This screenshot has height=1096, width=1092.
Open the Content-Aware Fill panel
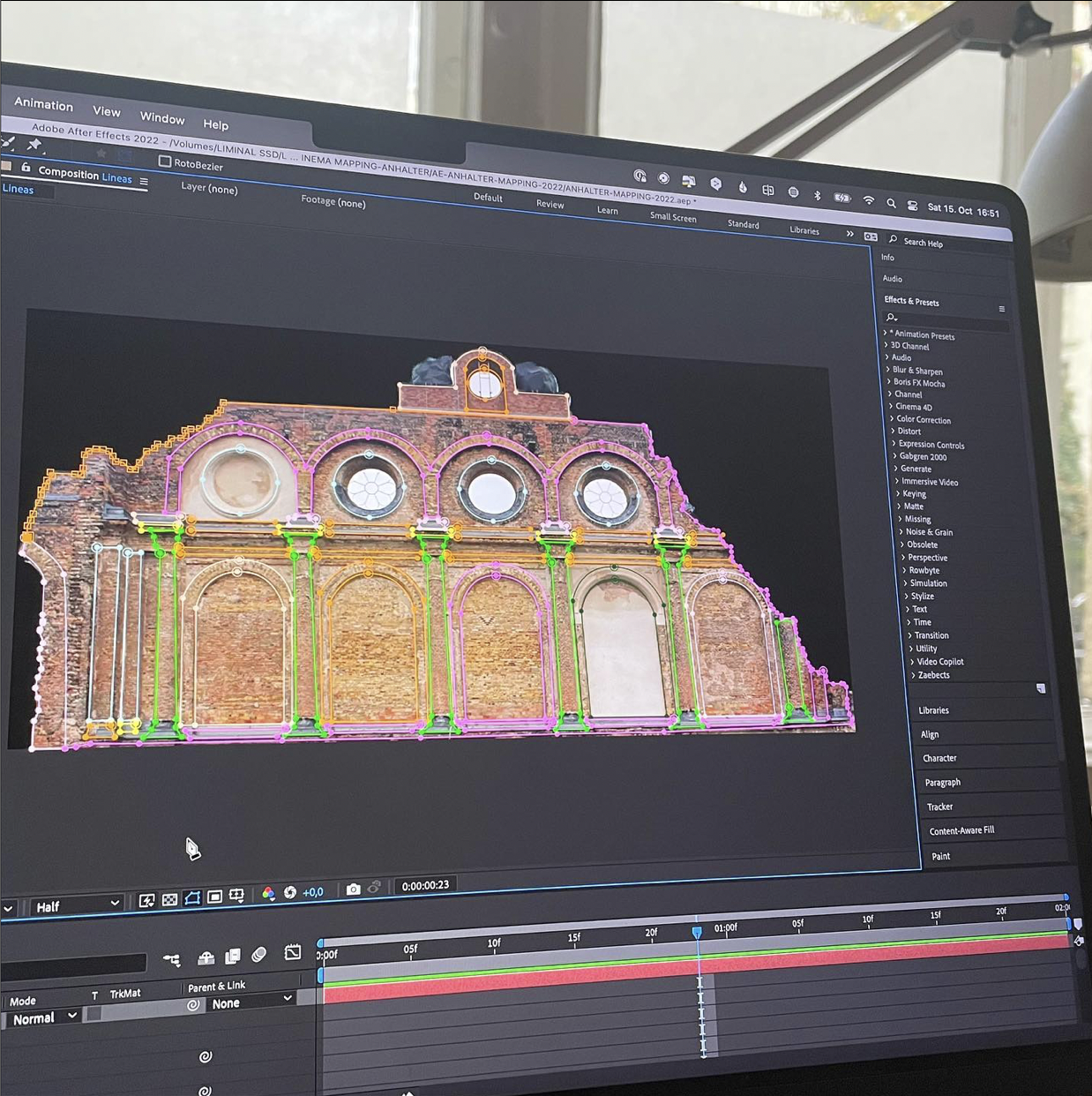coord(961,830)
